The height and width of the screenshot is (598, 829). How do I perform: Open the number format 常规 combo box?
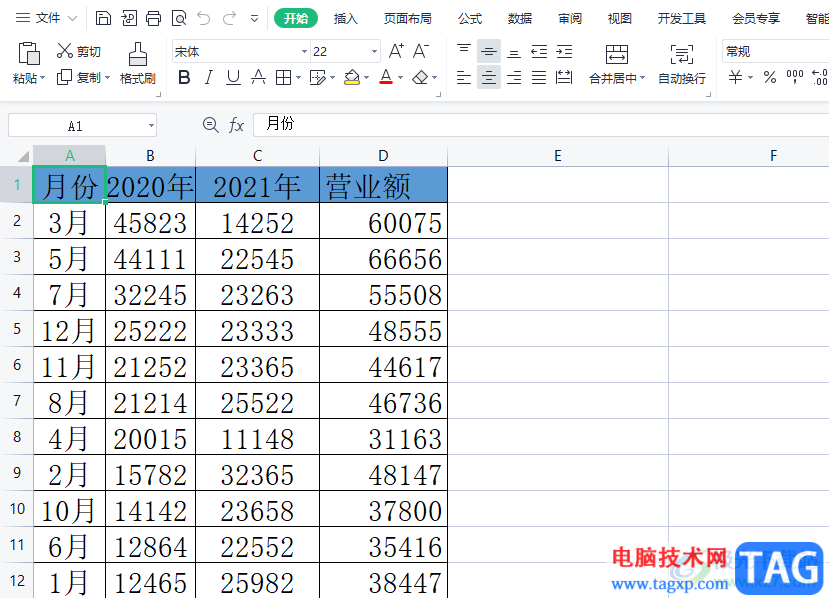[775, 51]
